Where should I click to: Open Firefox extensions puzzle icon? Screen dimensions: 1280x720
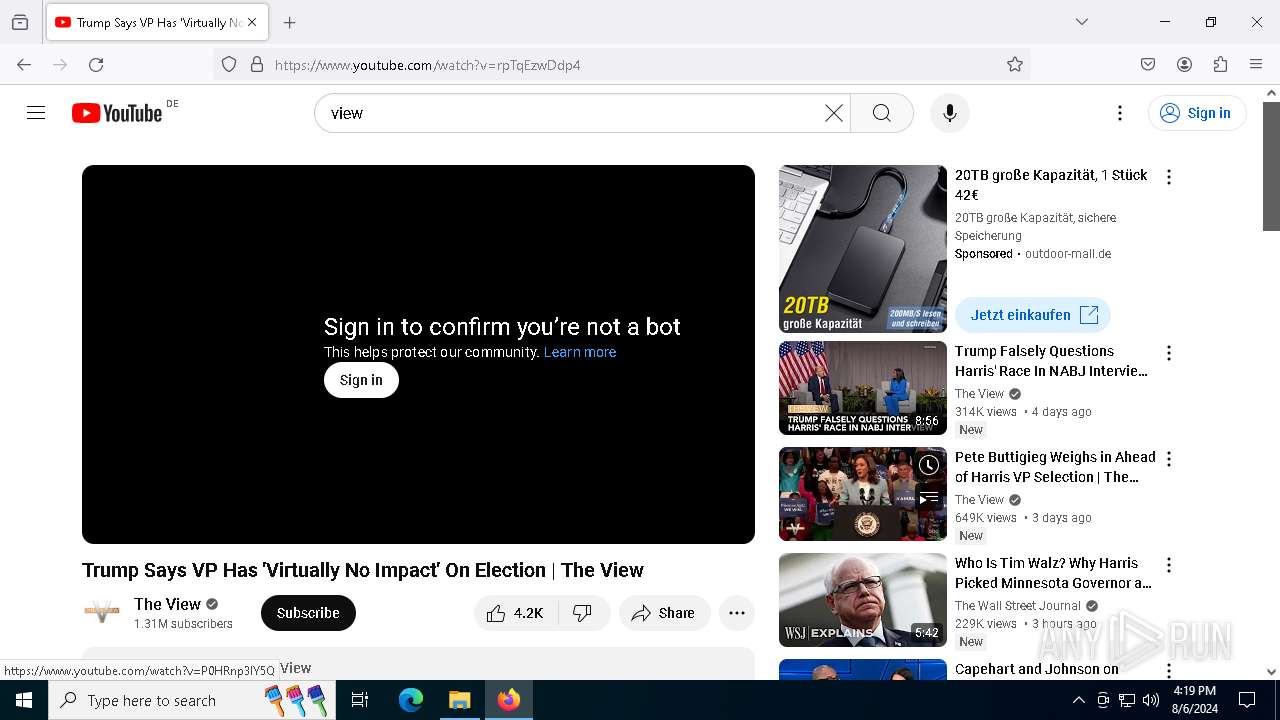(1220, 64)
